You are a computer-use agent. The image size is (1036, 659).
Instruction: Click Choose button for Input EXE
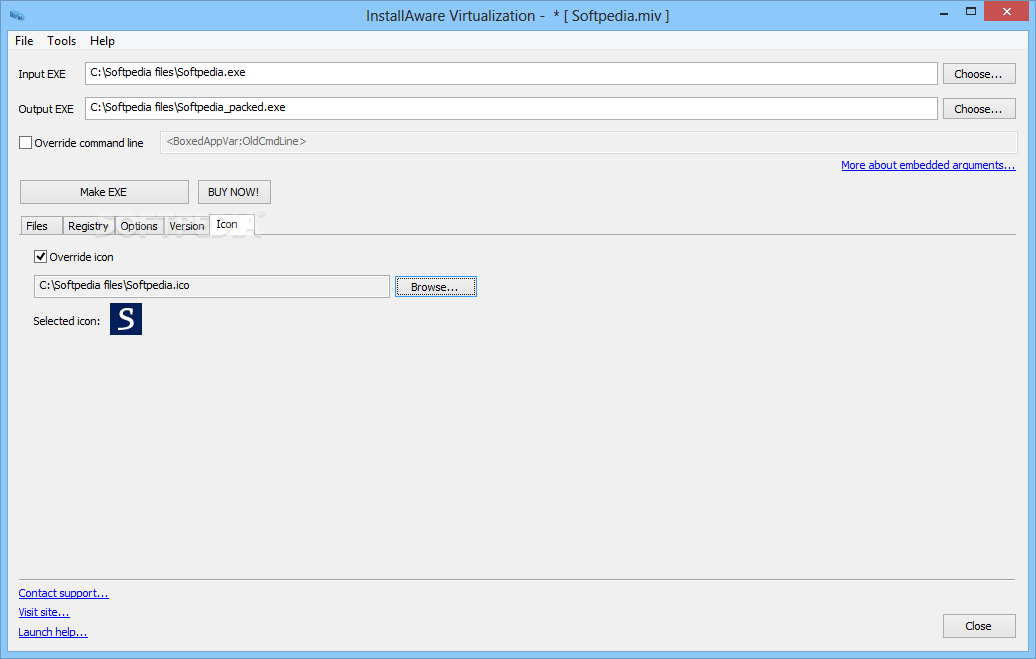click(x=979, y=74)
